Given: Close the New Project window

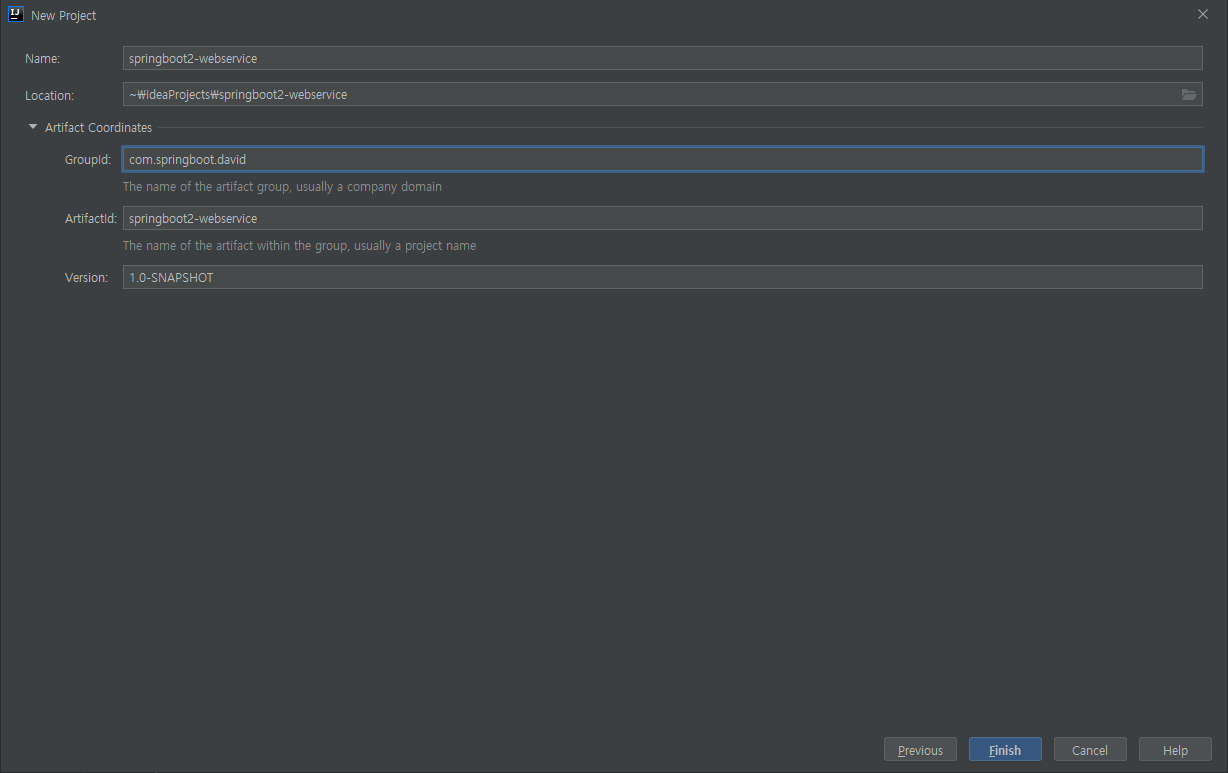Looking at the screenshot, I should [x=1203, y=15].
